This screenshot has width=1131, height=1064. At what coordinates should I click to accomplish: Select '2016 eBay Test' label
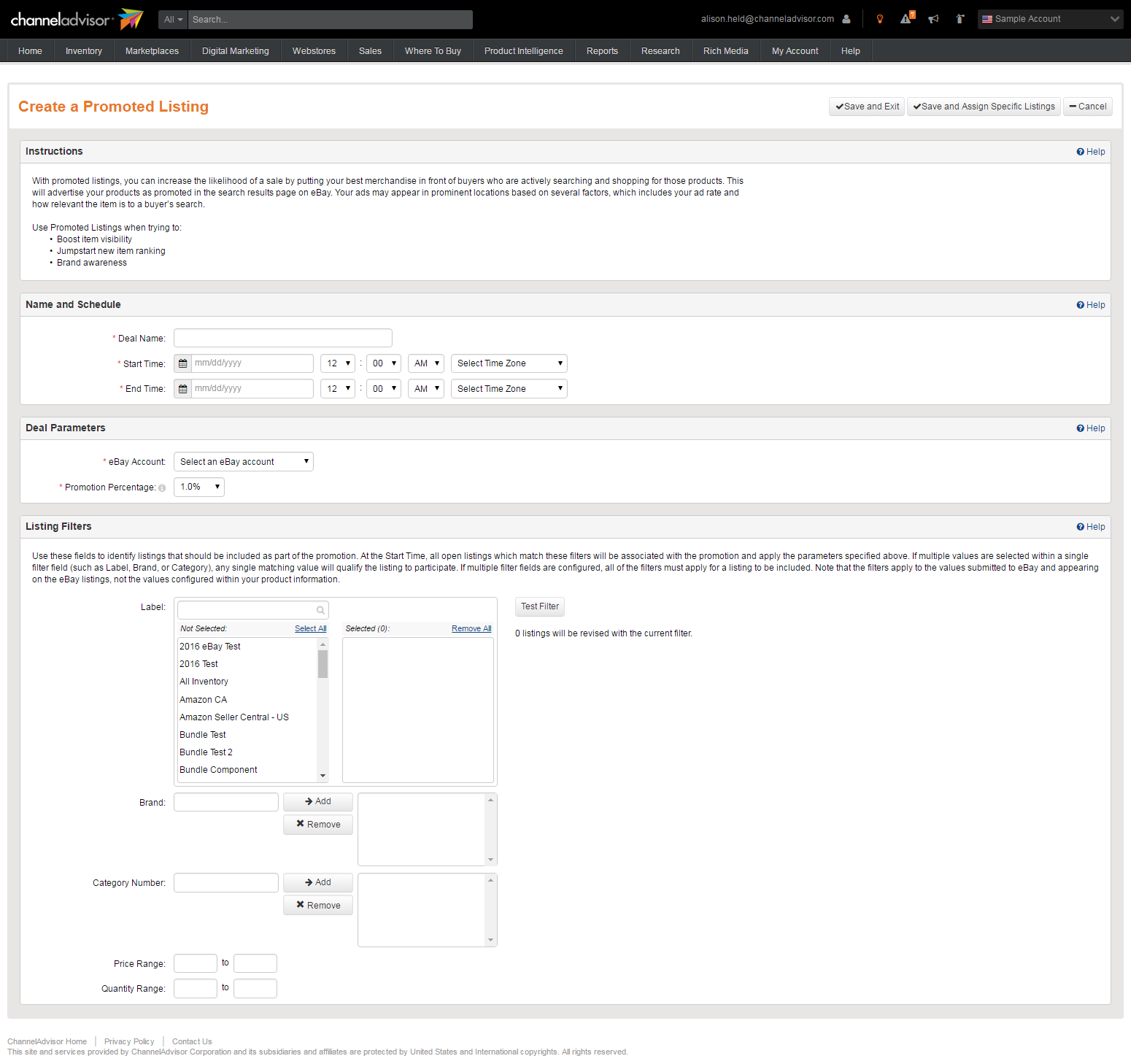(247, 647)
